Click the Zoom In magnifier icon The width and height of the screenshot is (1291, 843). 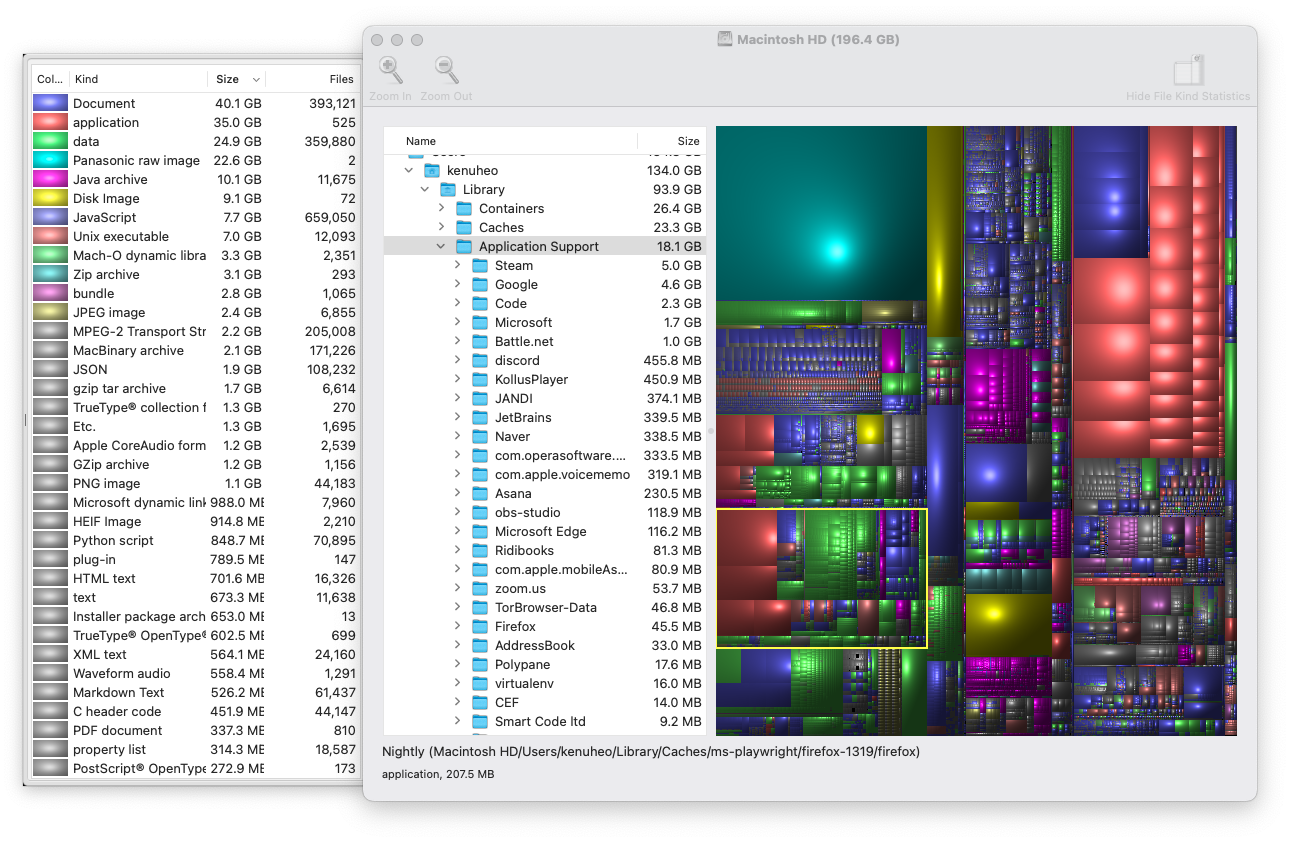pyautogui.click(x=390, y=70)
